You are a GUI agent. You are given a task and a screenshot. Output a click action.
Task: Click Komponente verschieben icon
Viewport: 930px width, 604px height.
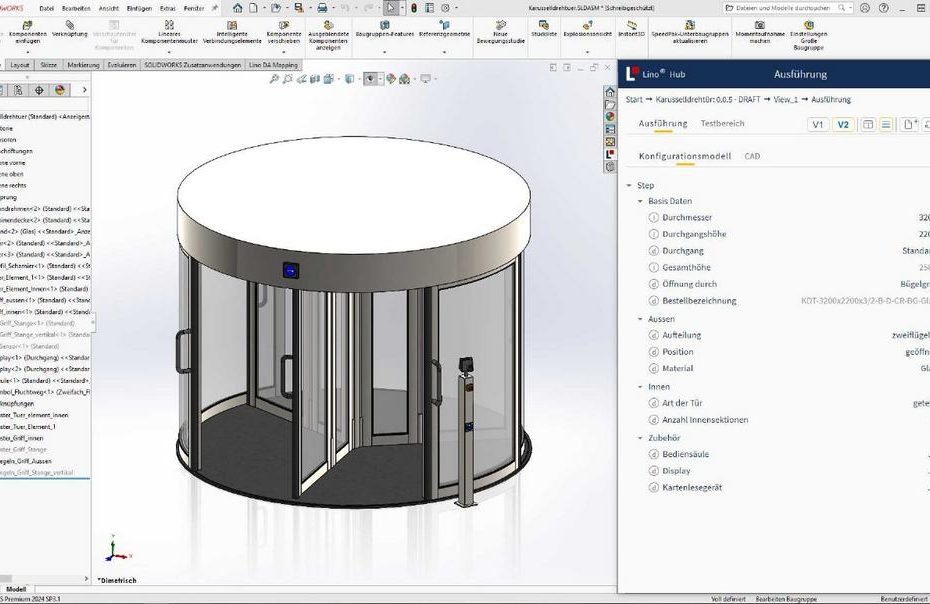[284, 26]
